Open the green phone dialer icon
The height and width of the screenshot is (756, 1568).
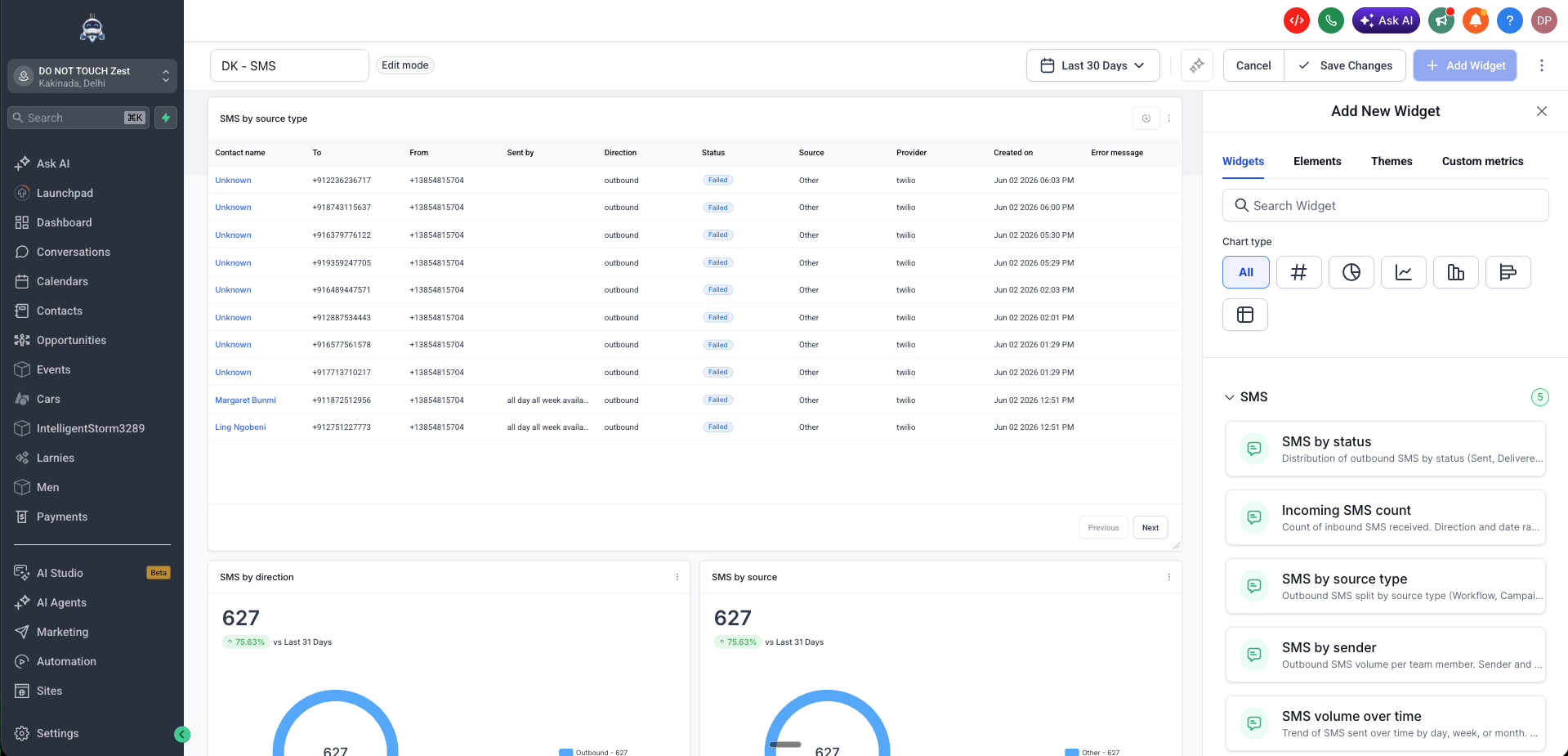click(1331, 20)
